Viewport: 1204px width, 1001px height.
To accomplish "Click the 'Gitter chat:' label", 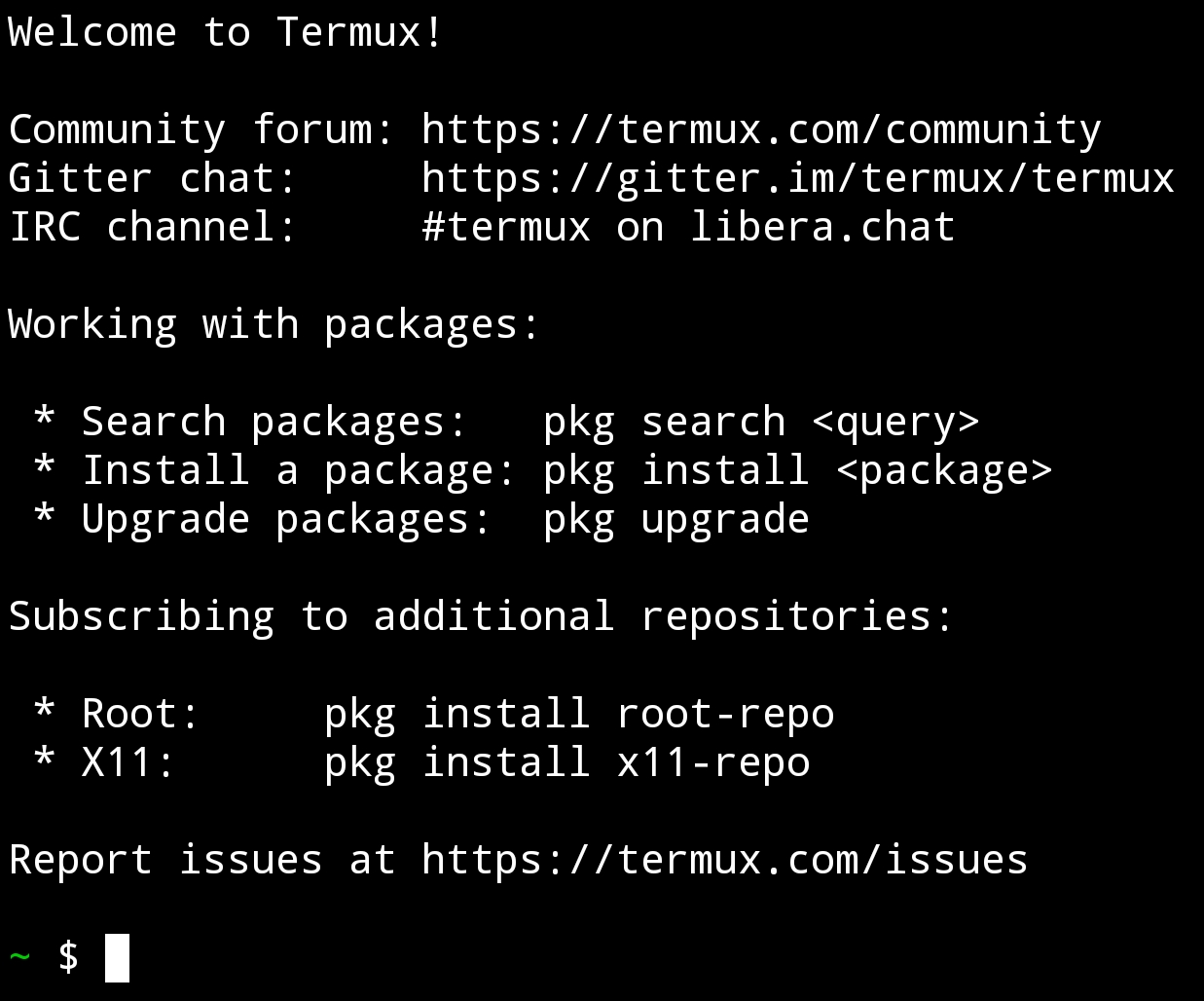I will (x=153, y=179).
